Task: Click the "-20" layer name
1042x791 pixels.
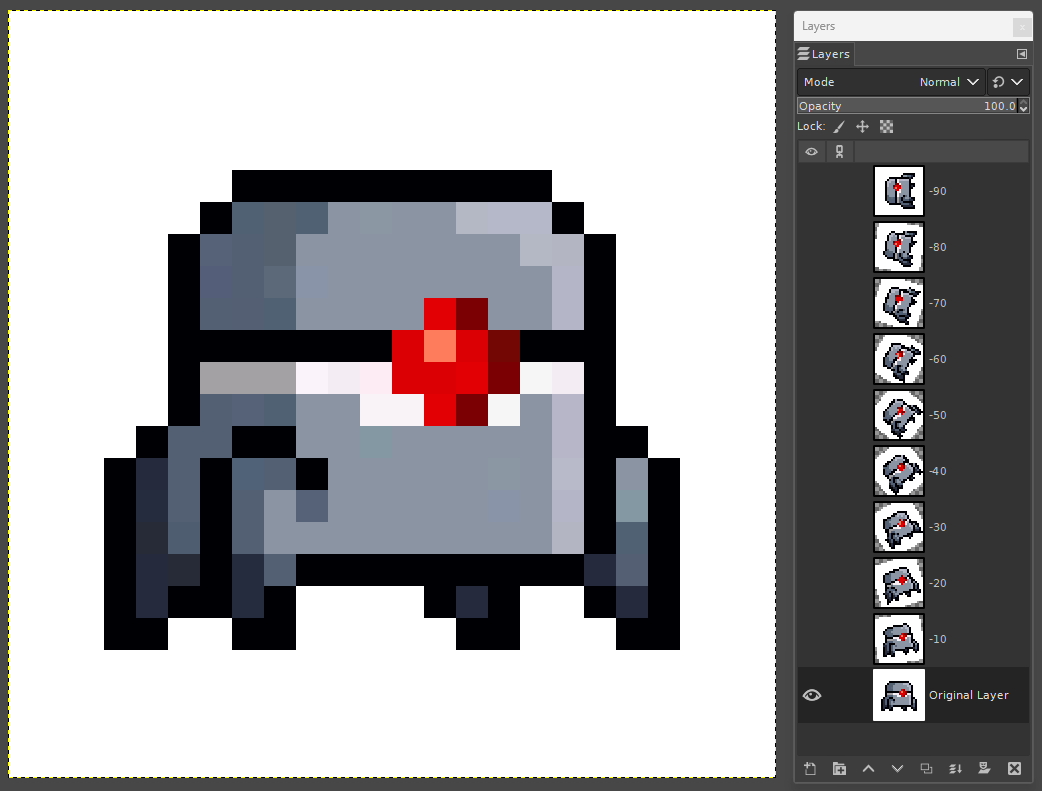Action: 938,583
